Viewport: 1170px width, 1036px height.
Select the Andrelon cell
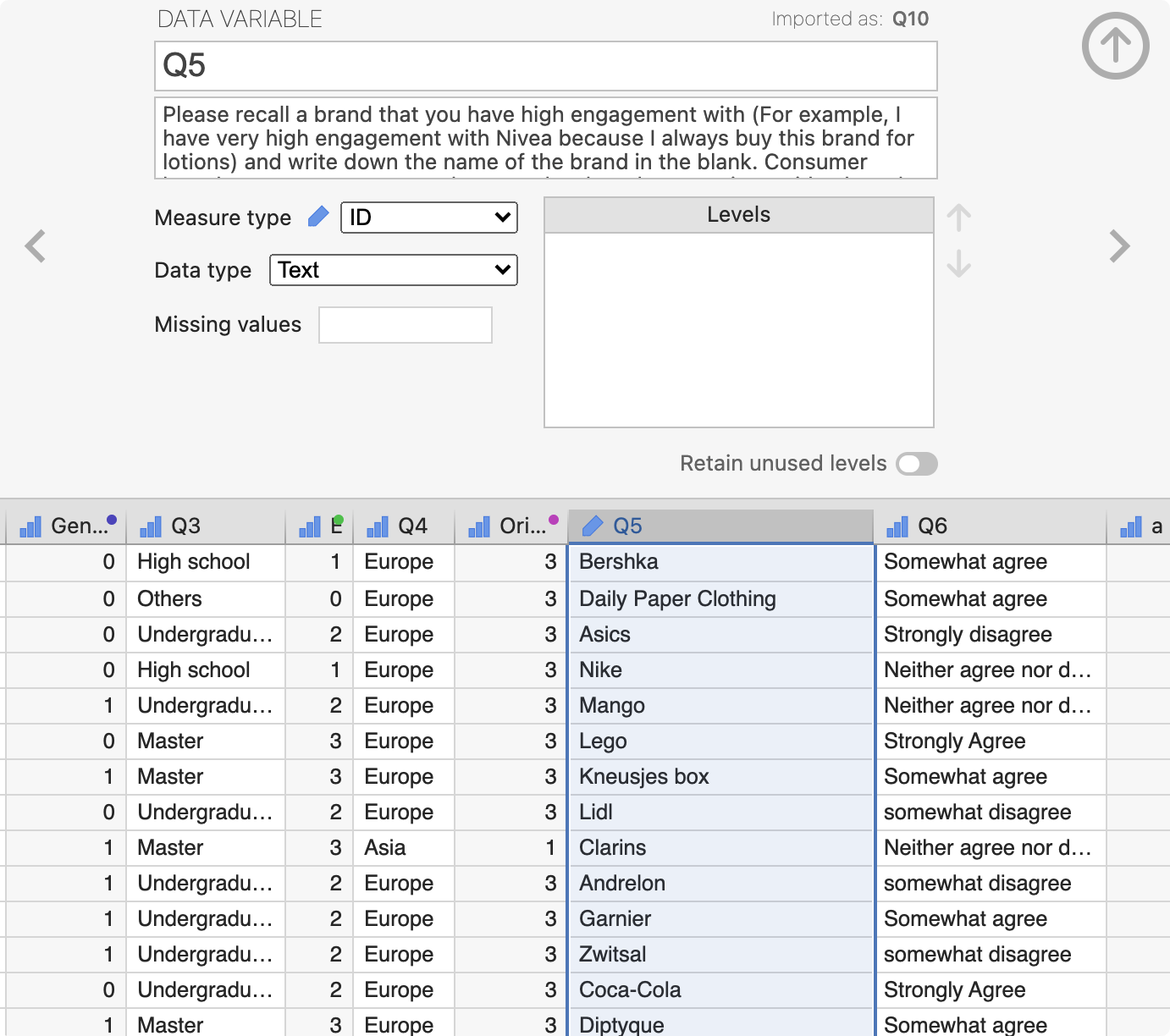[x=720, y=884]
